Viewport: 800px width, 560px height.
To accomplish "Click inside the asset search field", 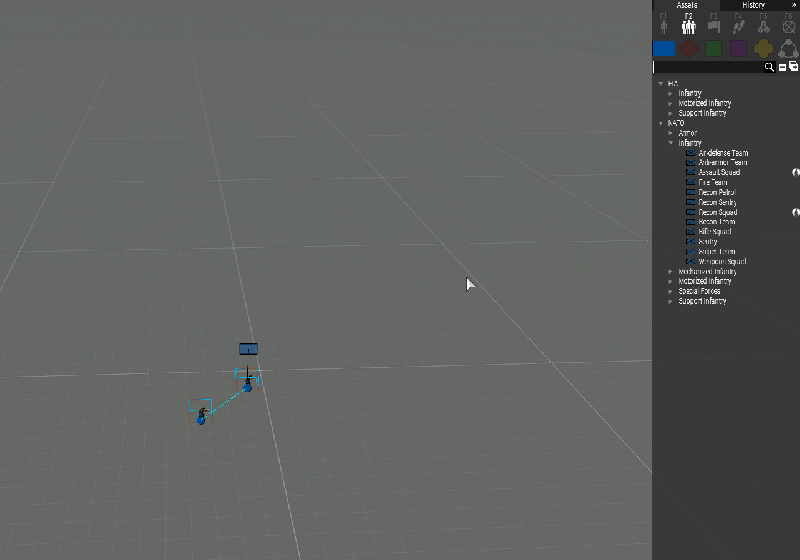I will 708,67.
